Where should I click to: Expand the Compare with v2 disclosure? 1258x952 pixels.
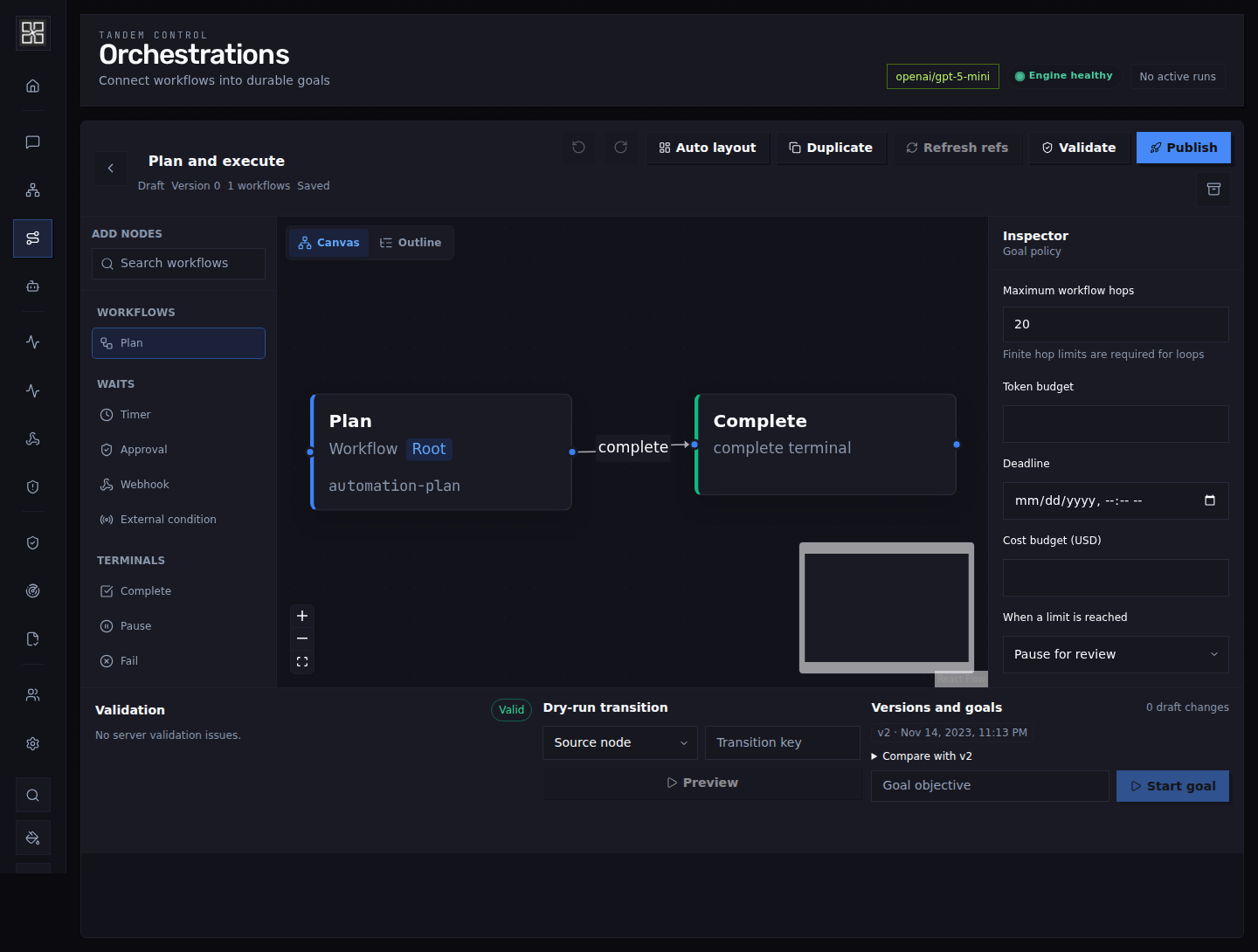[922, 756]
